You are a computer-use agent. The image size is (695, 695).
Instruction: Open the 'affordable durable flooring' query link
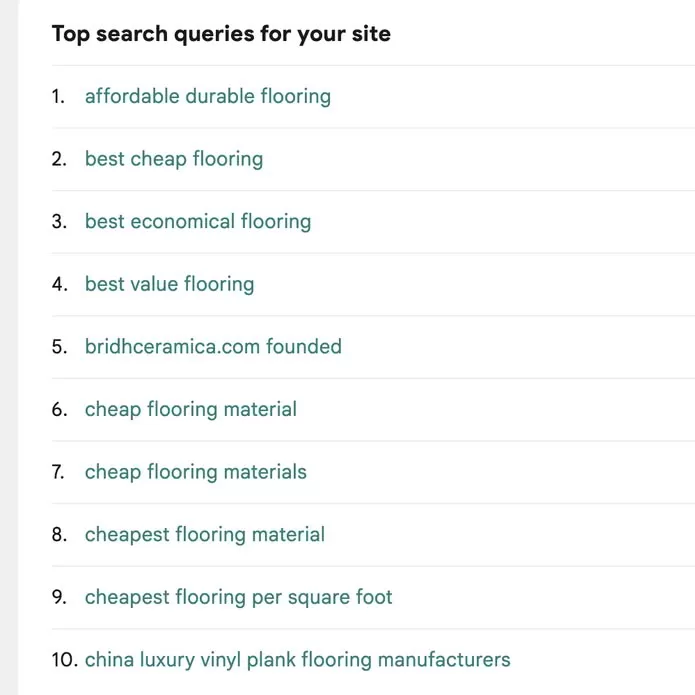click(x=207, y=97)
